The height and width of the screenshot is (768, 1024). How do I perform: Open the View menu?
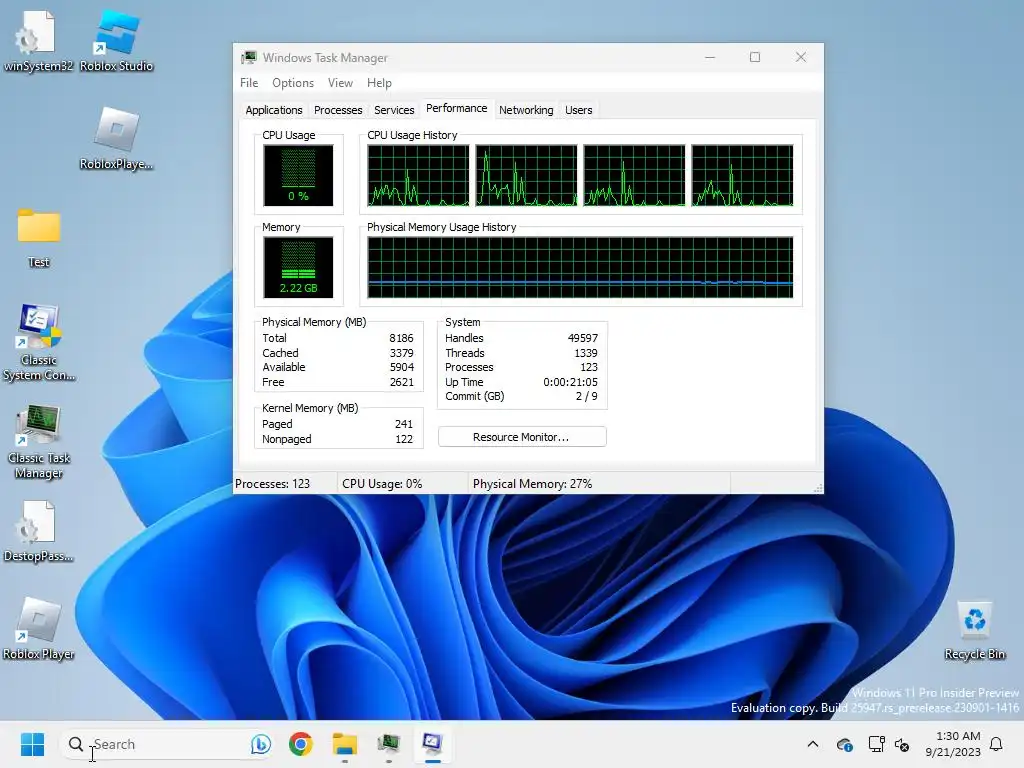(x=340, y=83)
